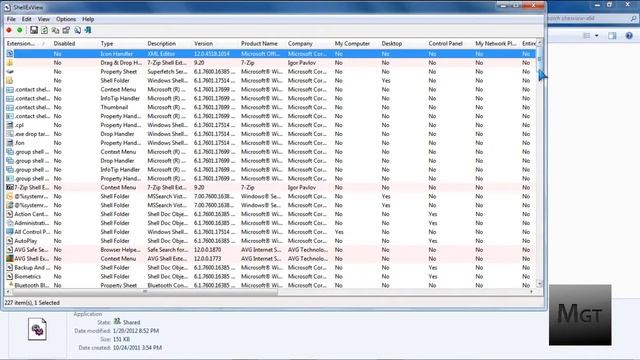Open the Help menu

point(88,19)
